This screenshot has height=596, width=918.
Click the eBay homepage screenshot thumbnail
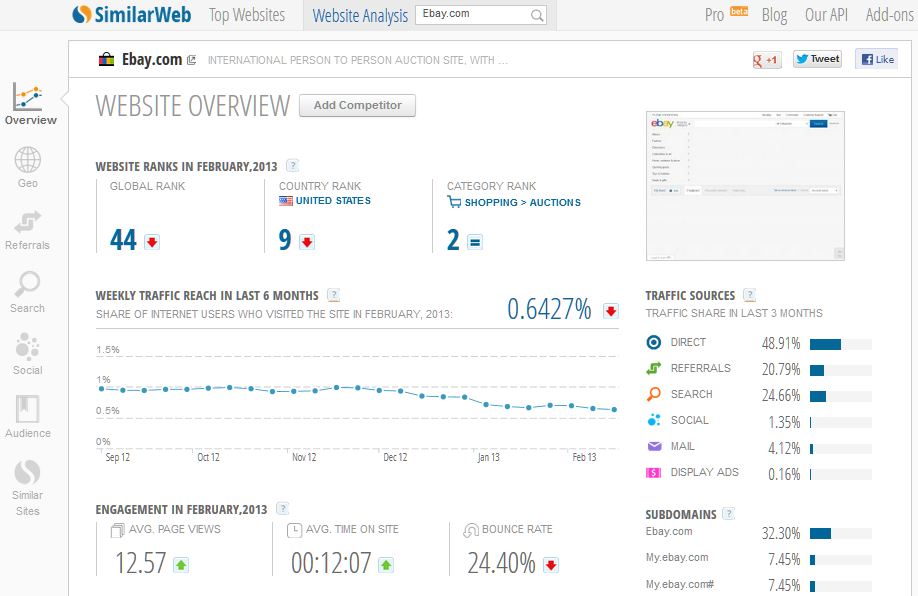tap(745, 186)
